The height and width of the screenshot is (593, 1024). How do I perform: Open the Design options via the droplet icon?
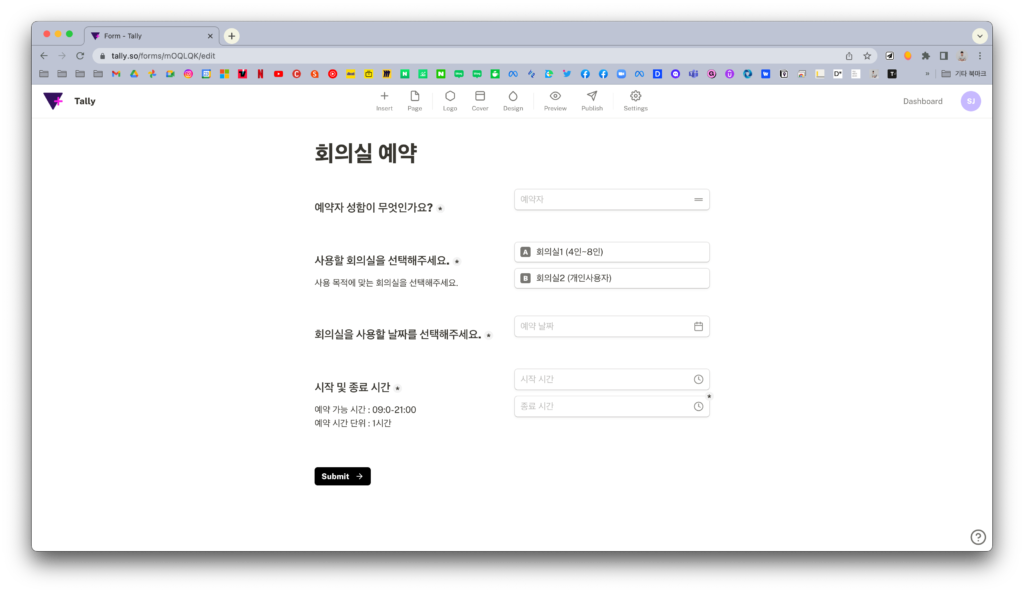pos(512,100)
